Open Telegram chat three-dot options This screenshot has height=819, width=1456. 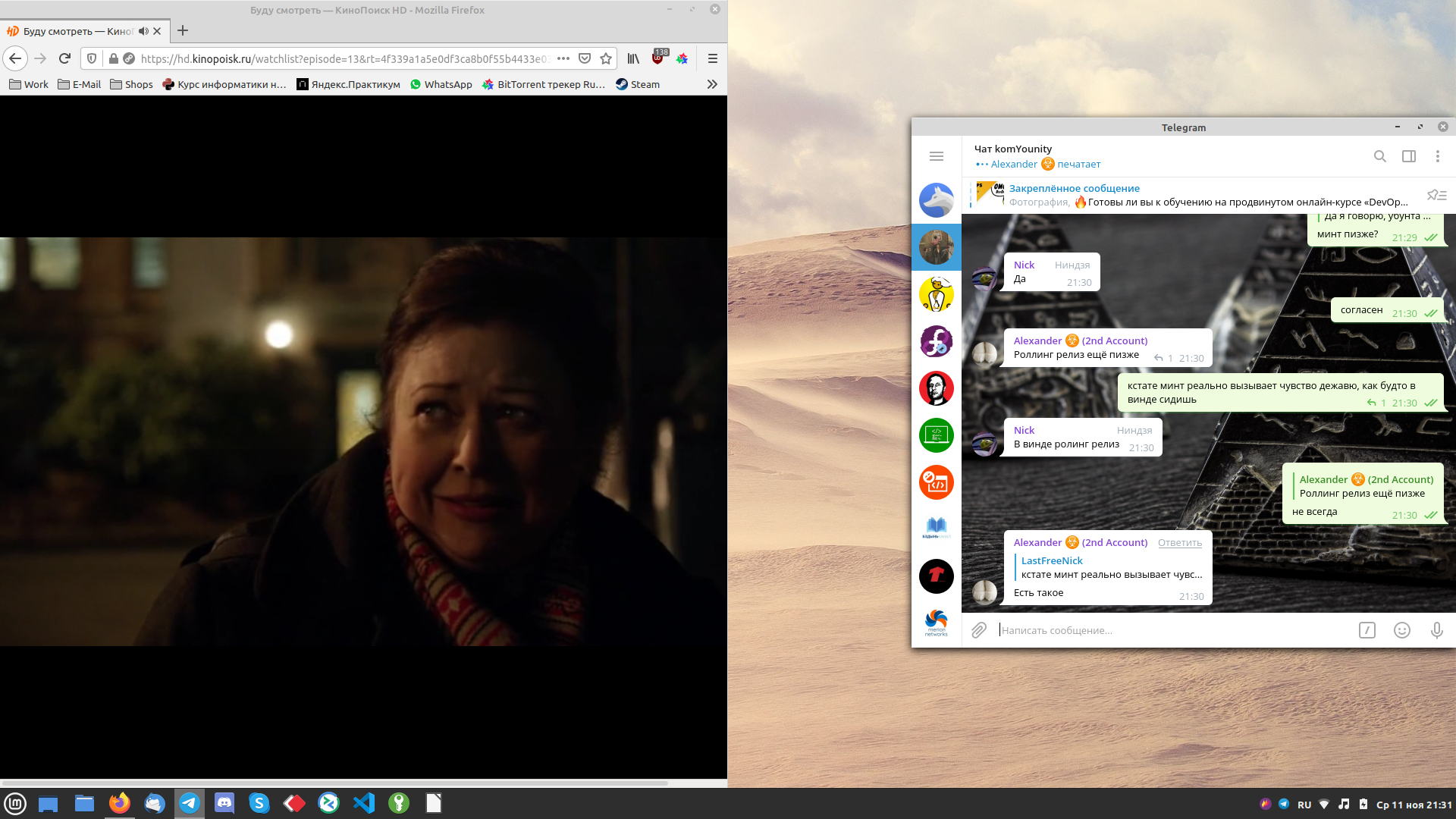(1437, 156)
